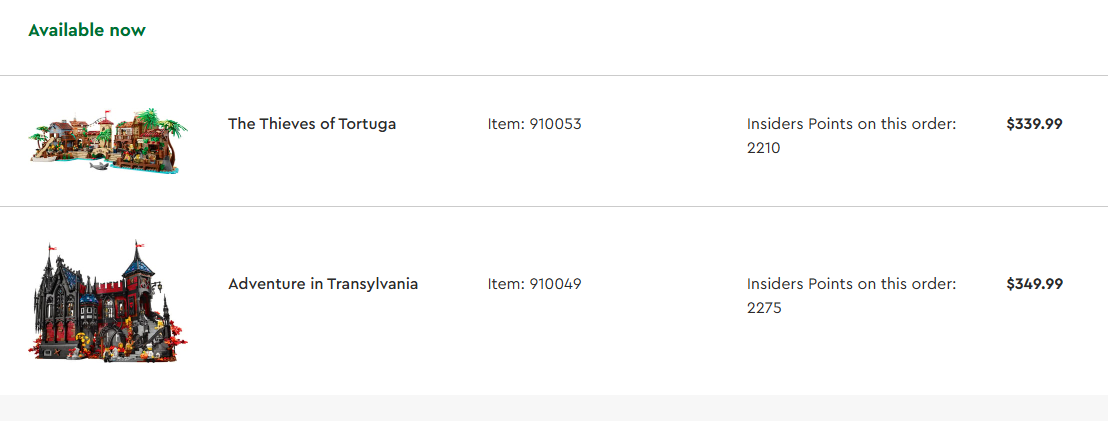The image size is (1108, 421).
Task: Click the 2275 points value
Action: click(763, 308)
